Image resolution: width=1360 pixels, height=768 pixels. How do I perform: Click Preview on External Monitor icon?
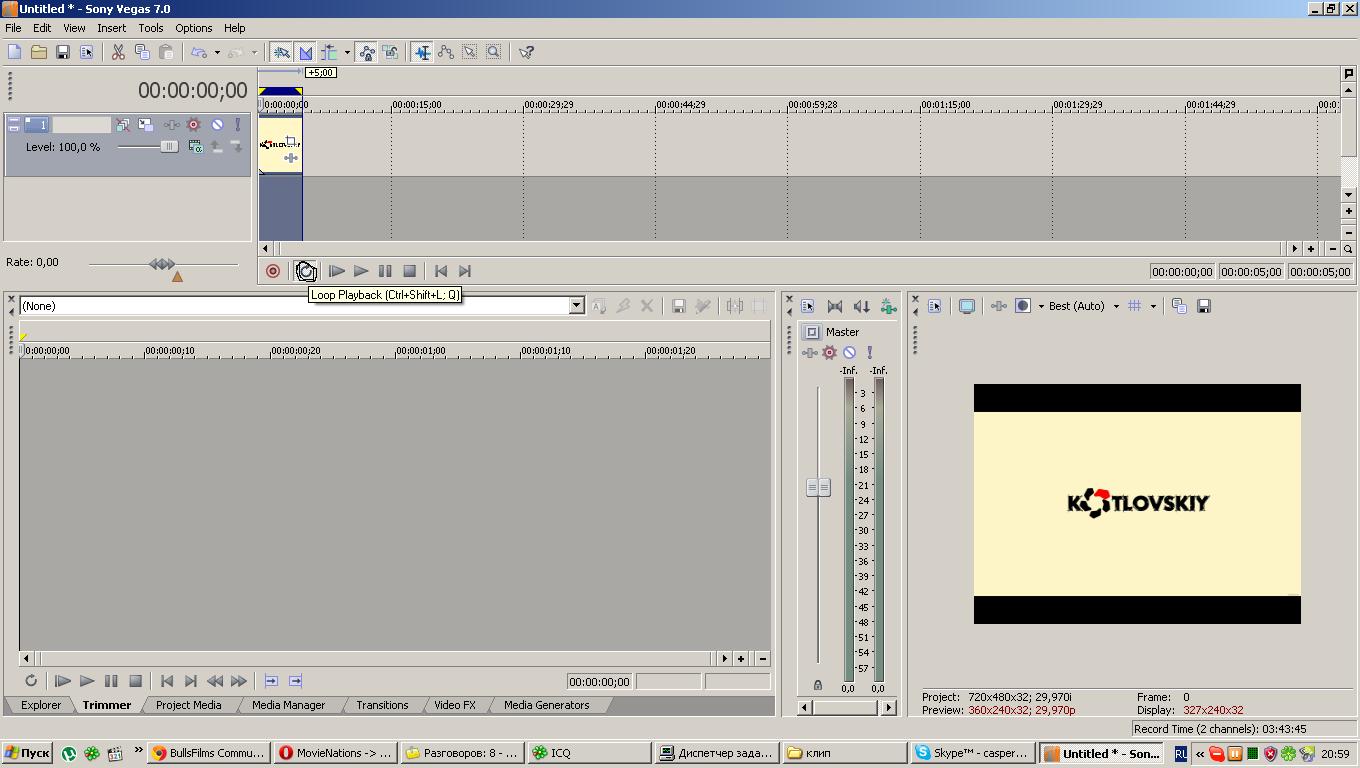coord(967,306)
